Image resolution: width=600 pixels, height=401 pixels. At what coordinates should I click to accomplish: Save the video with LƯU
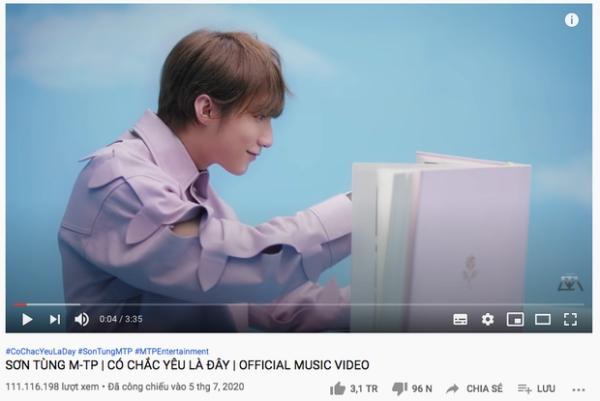coord(536,389)
